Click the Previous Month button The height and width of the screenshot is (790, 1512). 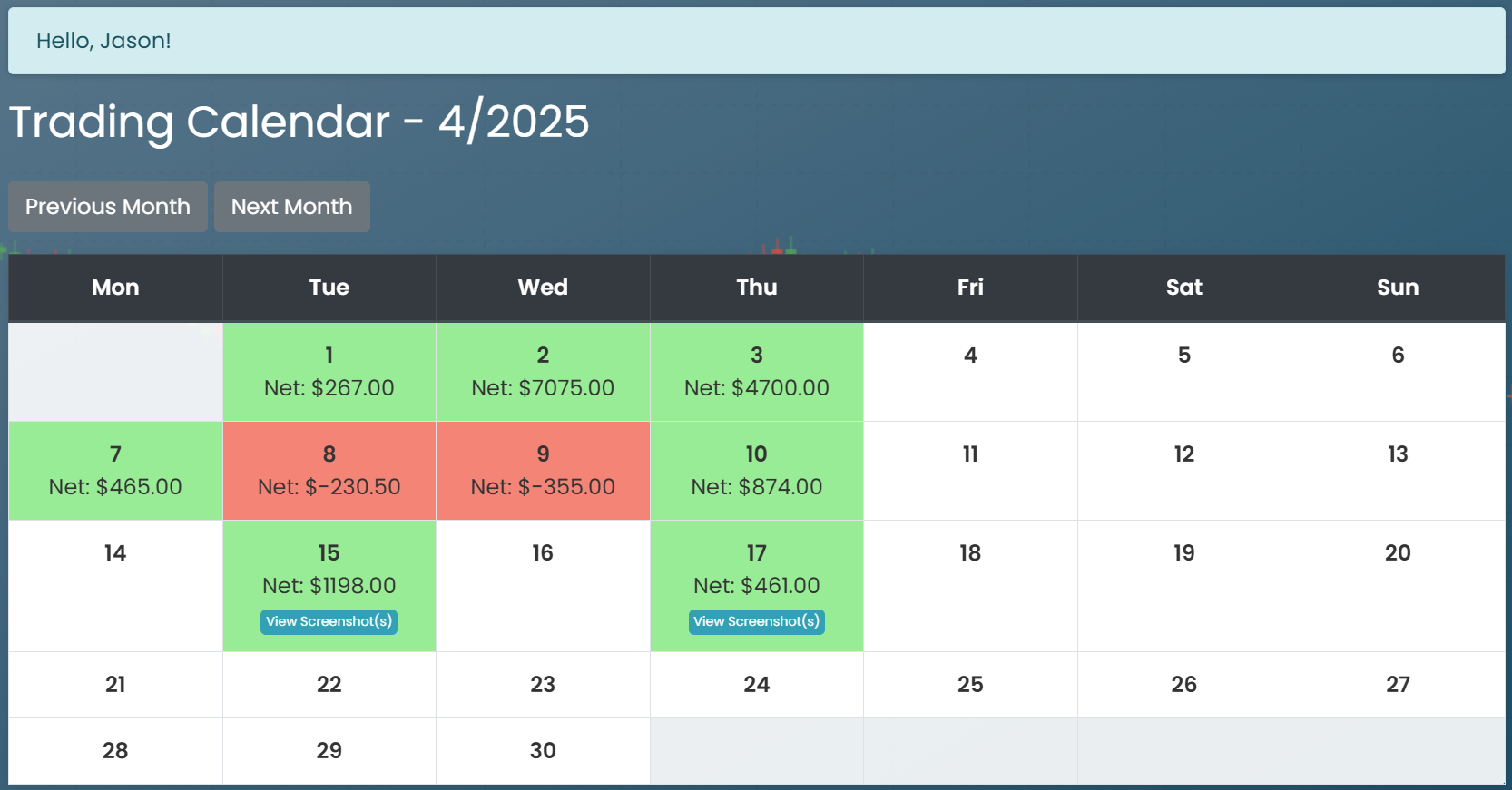(108, 207)
